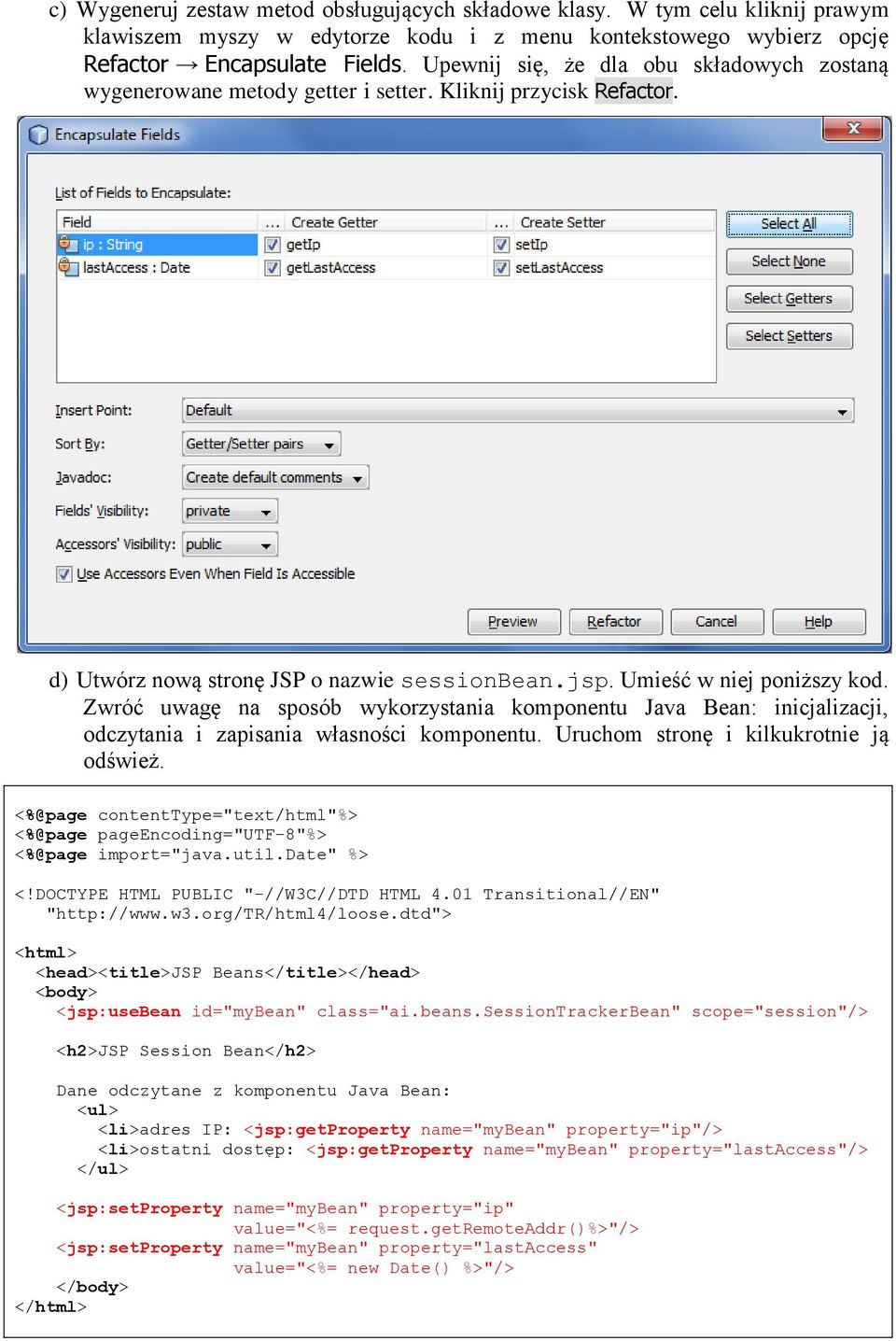Click the Select Setters button
The image size is (896, 1341).
(789, 336)
